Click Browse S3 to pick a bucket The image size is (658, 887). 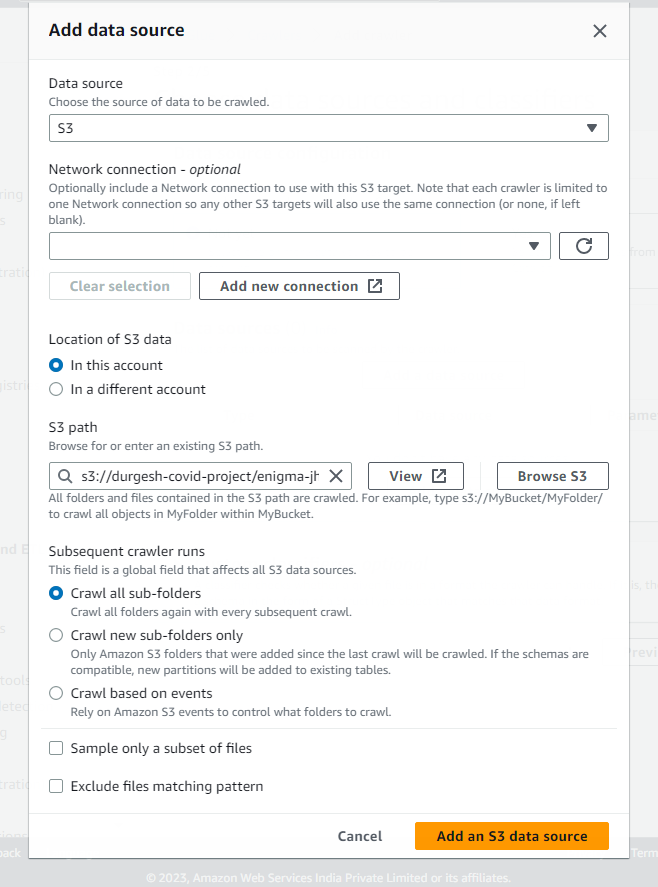pyautogui.click(x=552, y=475)
